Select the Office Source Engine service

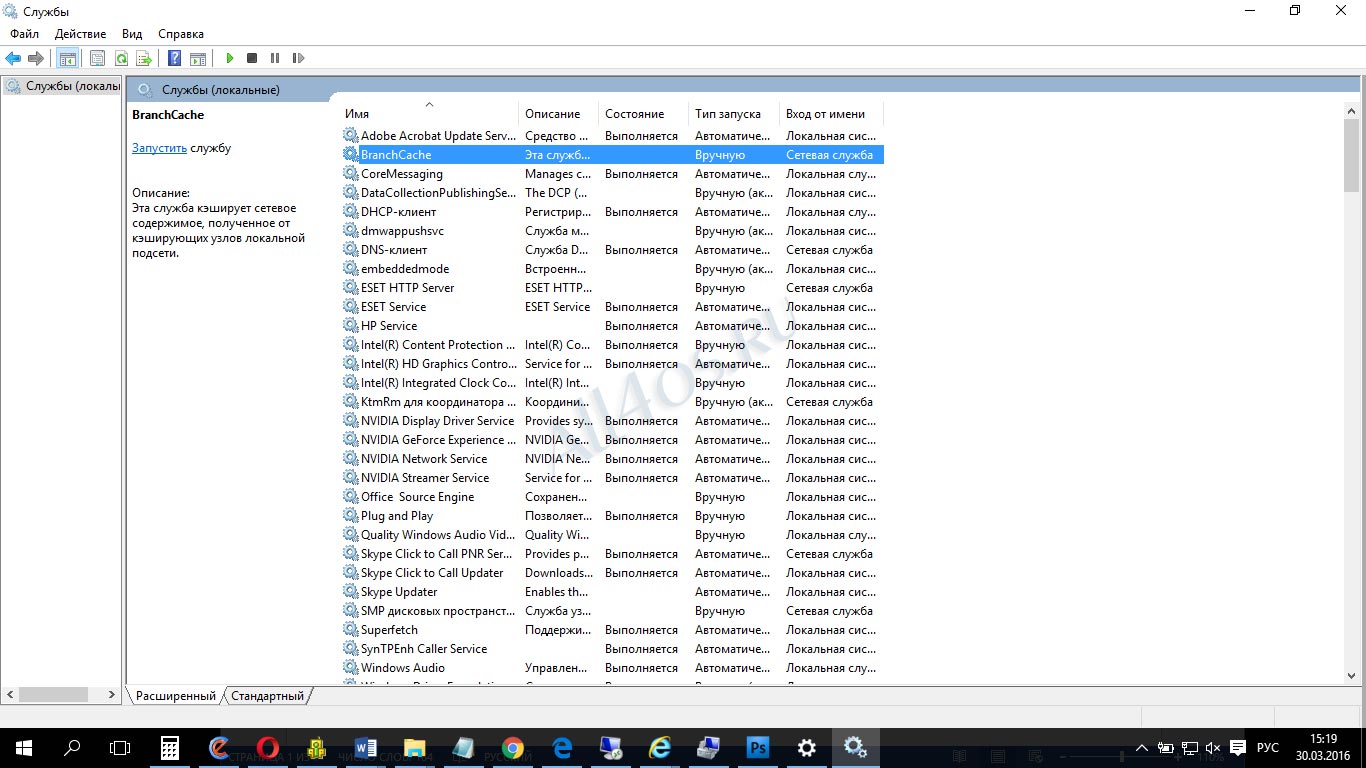(x=612, y=496)
